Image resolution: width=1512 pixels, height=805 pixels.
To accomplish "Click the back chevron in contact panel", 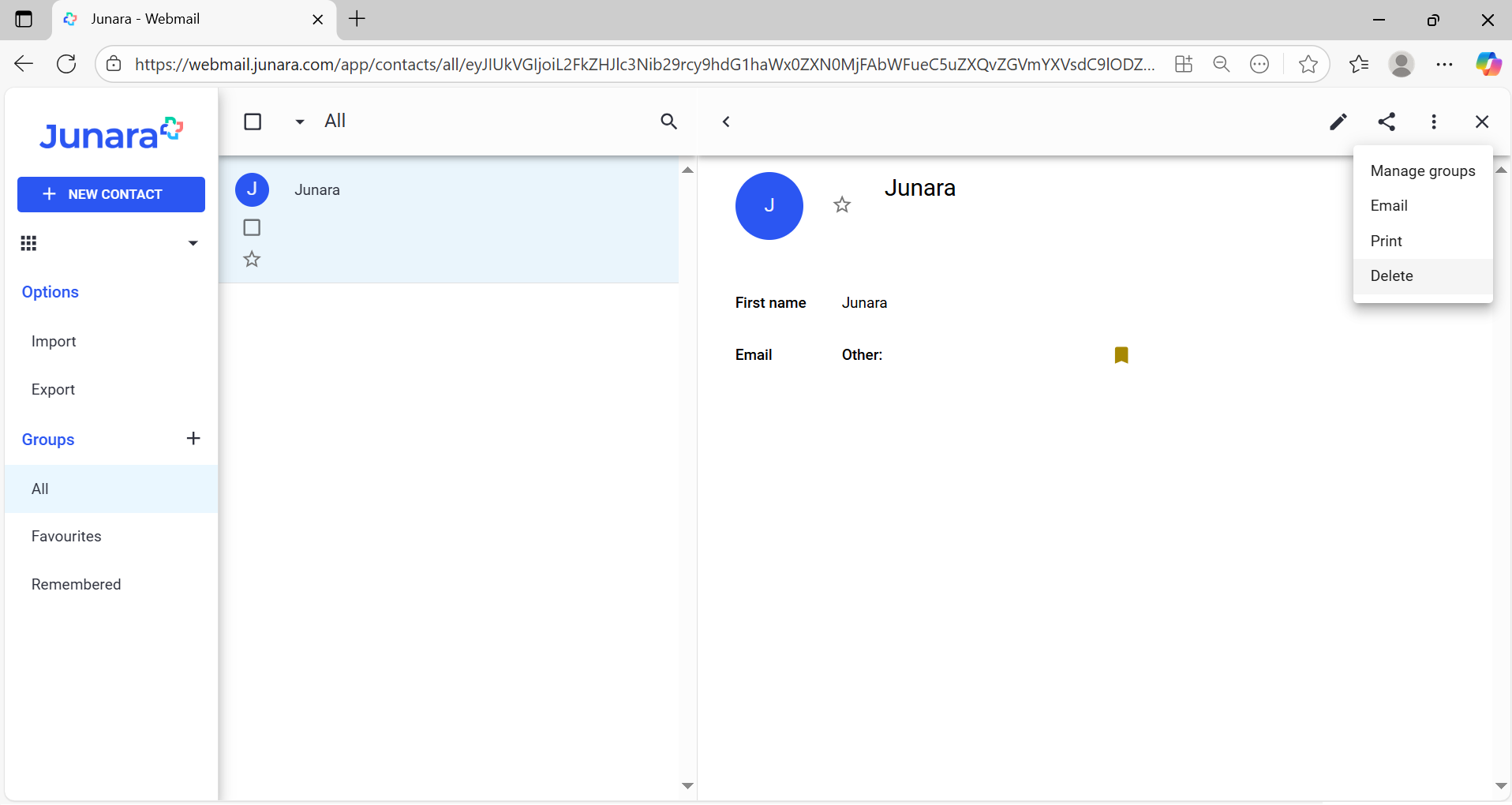I will (x=726, y=122).
